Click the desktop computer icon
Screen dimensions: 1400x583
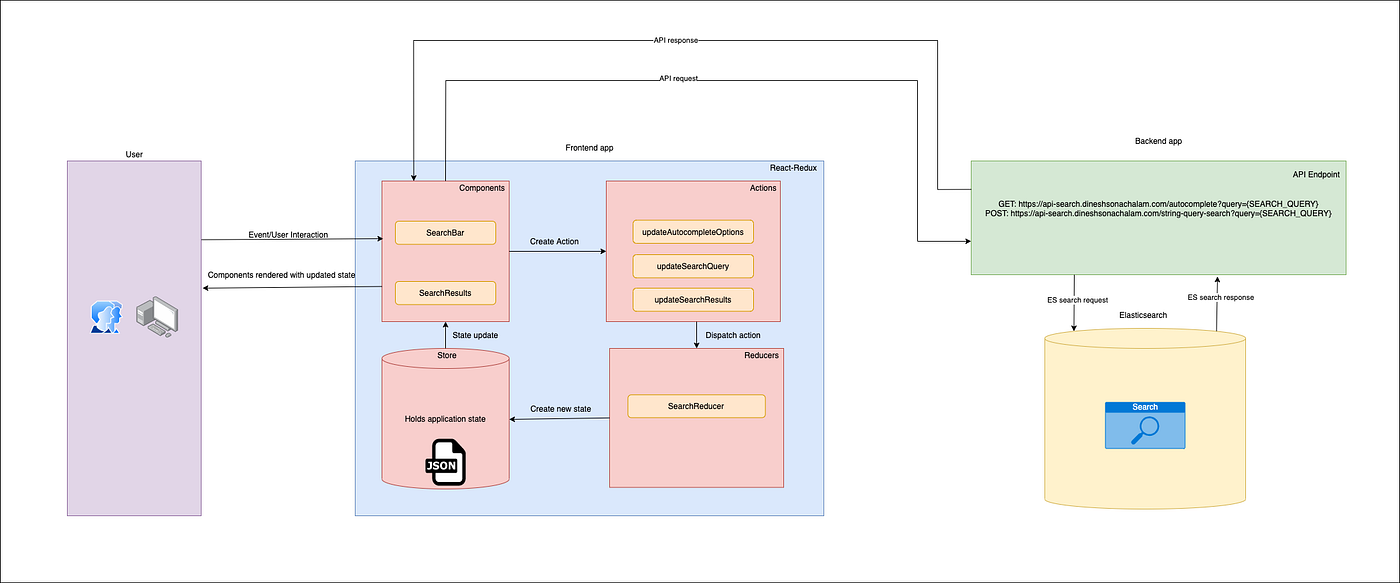(157, 315)
